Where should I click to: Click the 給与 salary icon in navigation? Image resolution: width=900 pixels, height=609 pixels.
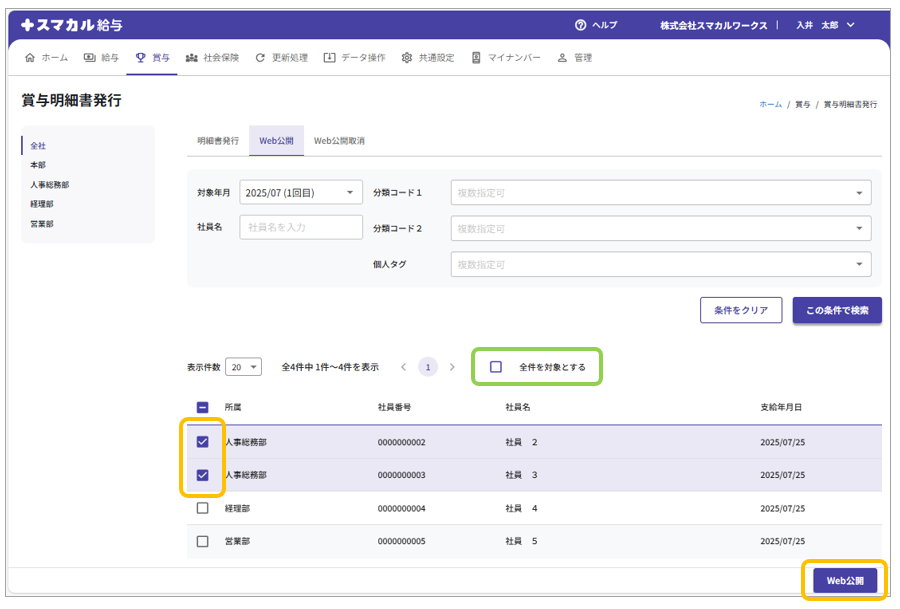point(90,58)
